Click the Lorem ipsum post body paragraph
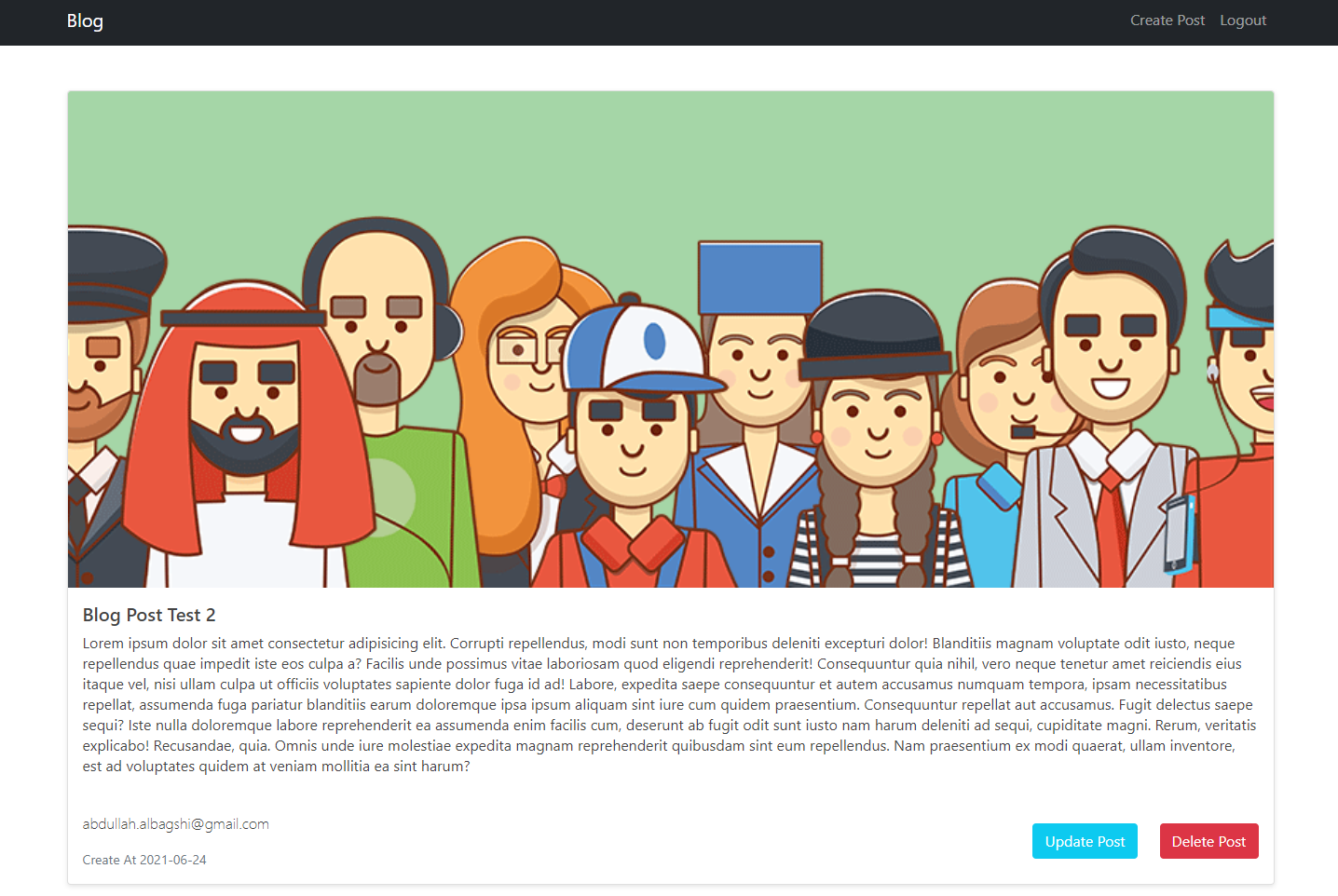This screenshot has width=1338, height=896. [x=670, y=705]
